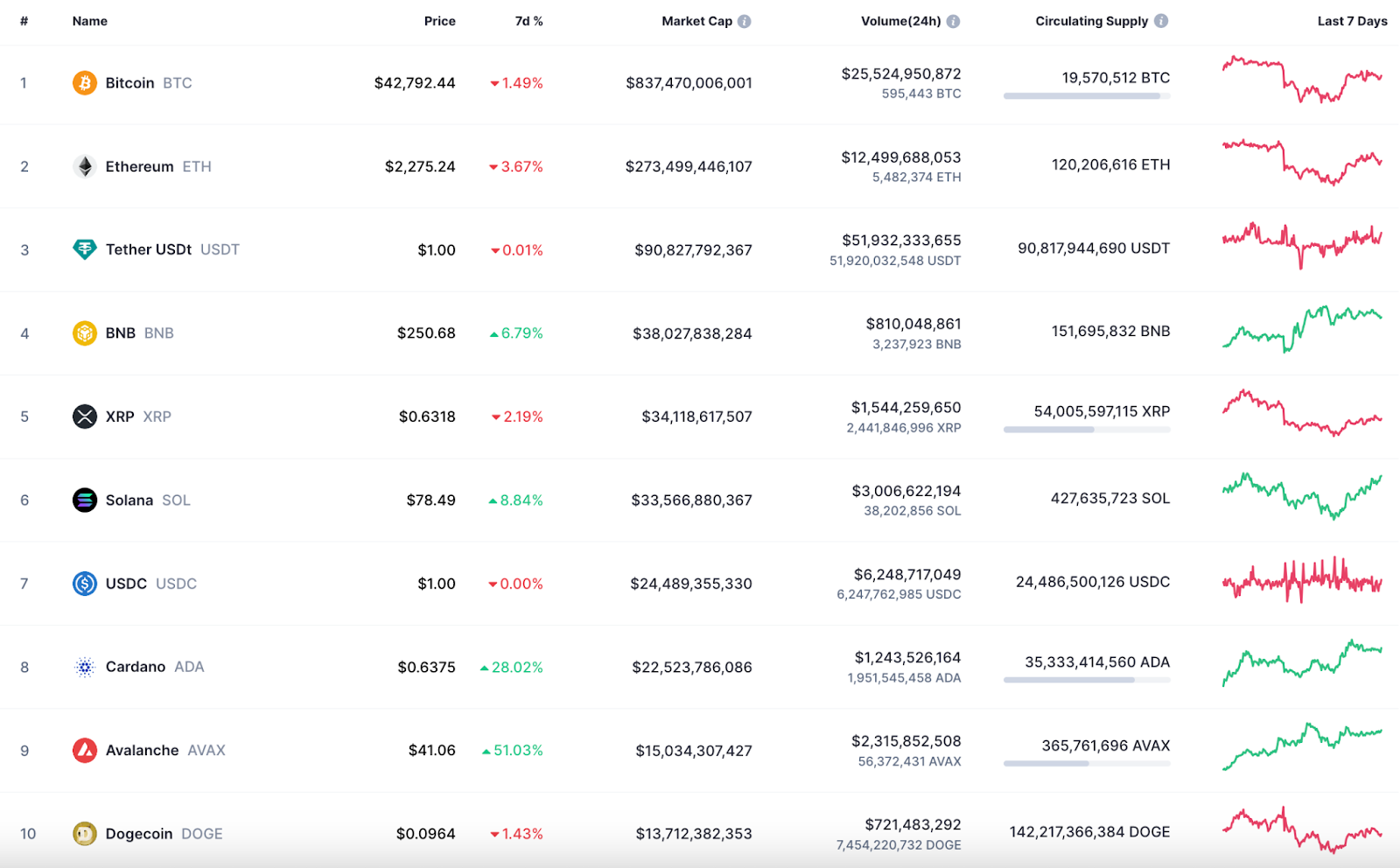Open the Ethereum ETH name link

158,166
